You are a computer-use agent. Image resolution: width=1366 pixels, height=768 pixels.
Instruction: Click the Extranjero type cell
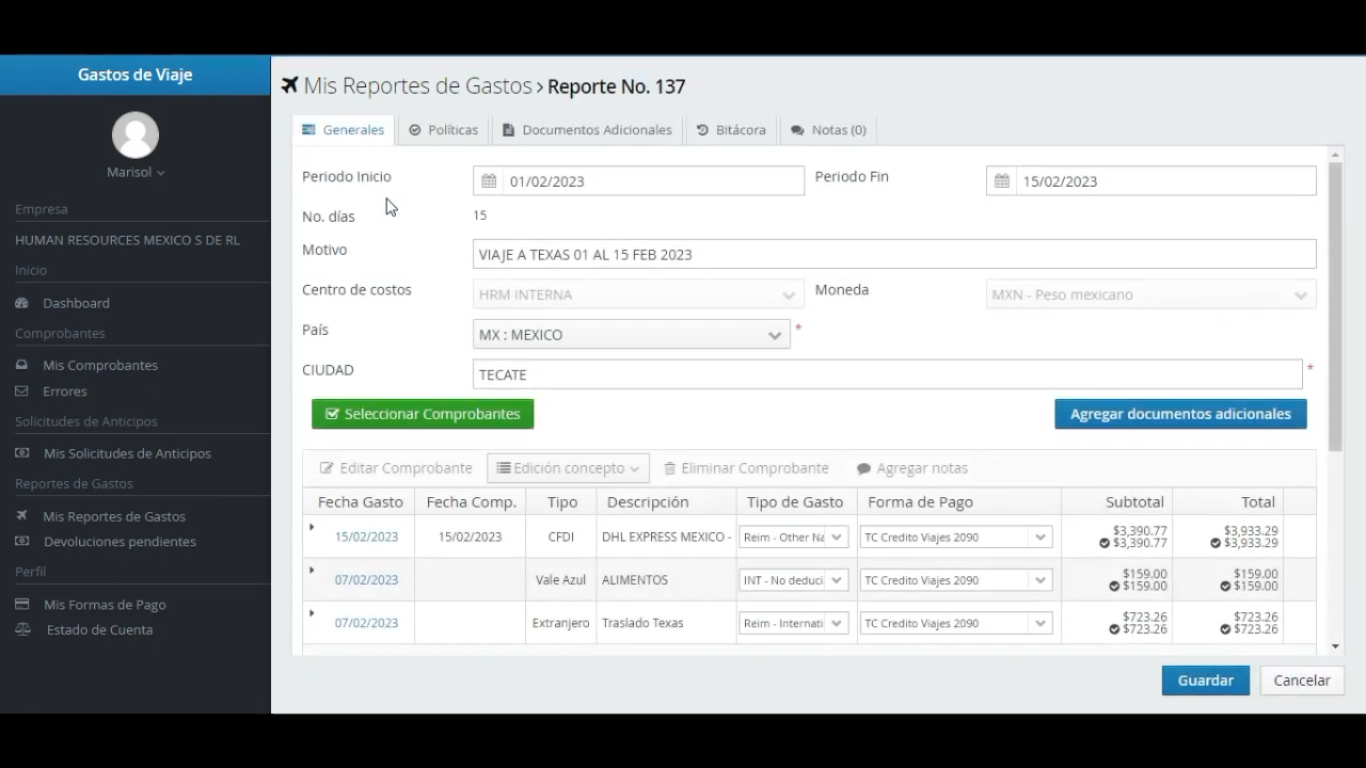tap(561, 623)
